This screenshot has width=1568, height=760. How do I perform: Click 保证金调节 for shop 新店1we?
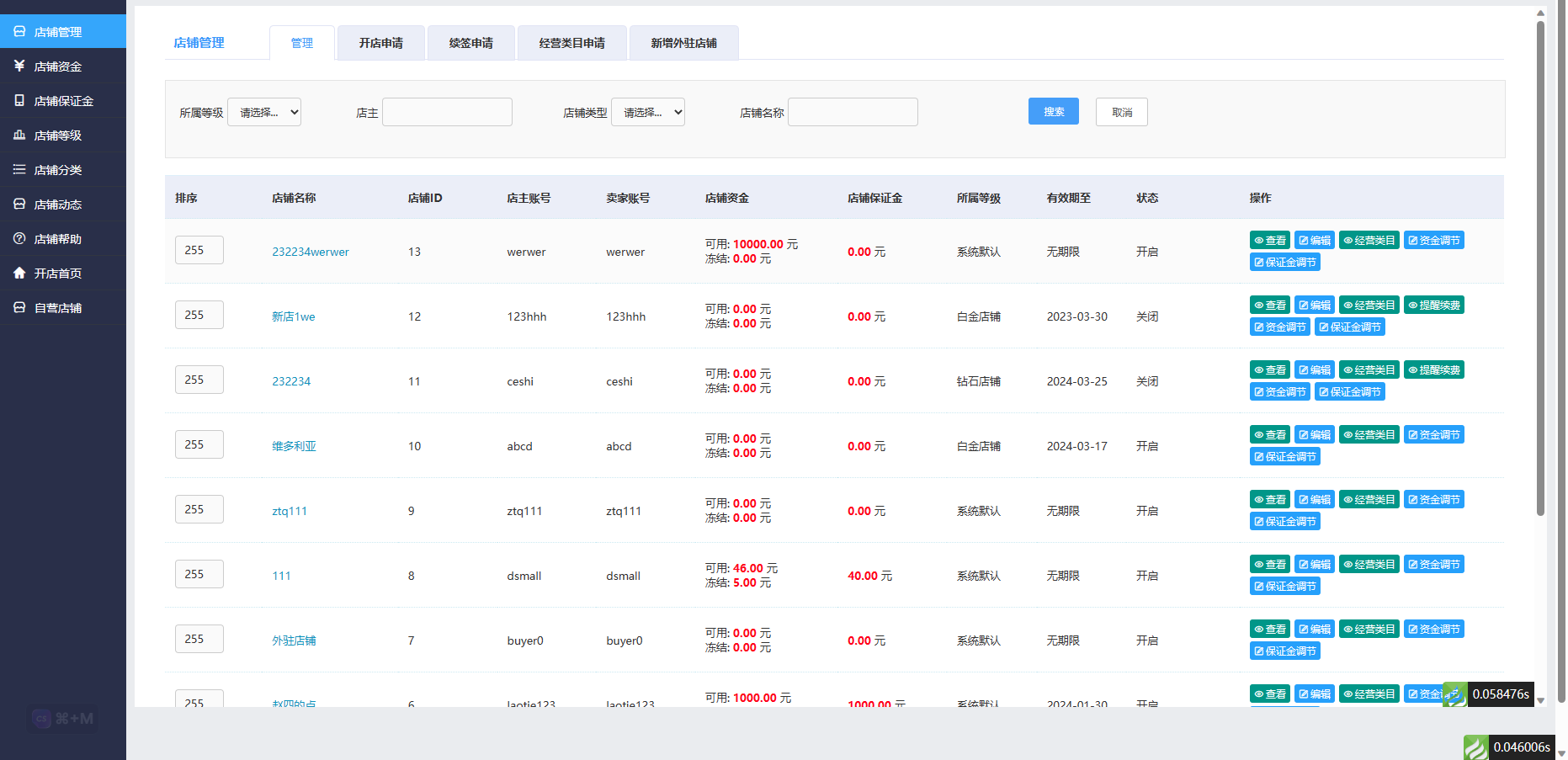1350,327
